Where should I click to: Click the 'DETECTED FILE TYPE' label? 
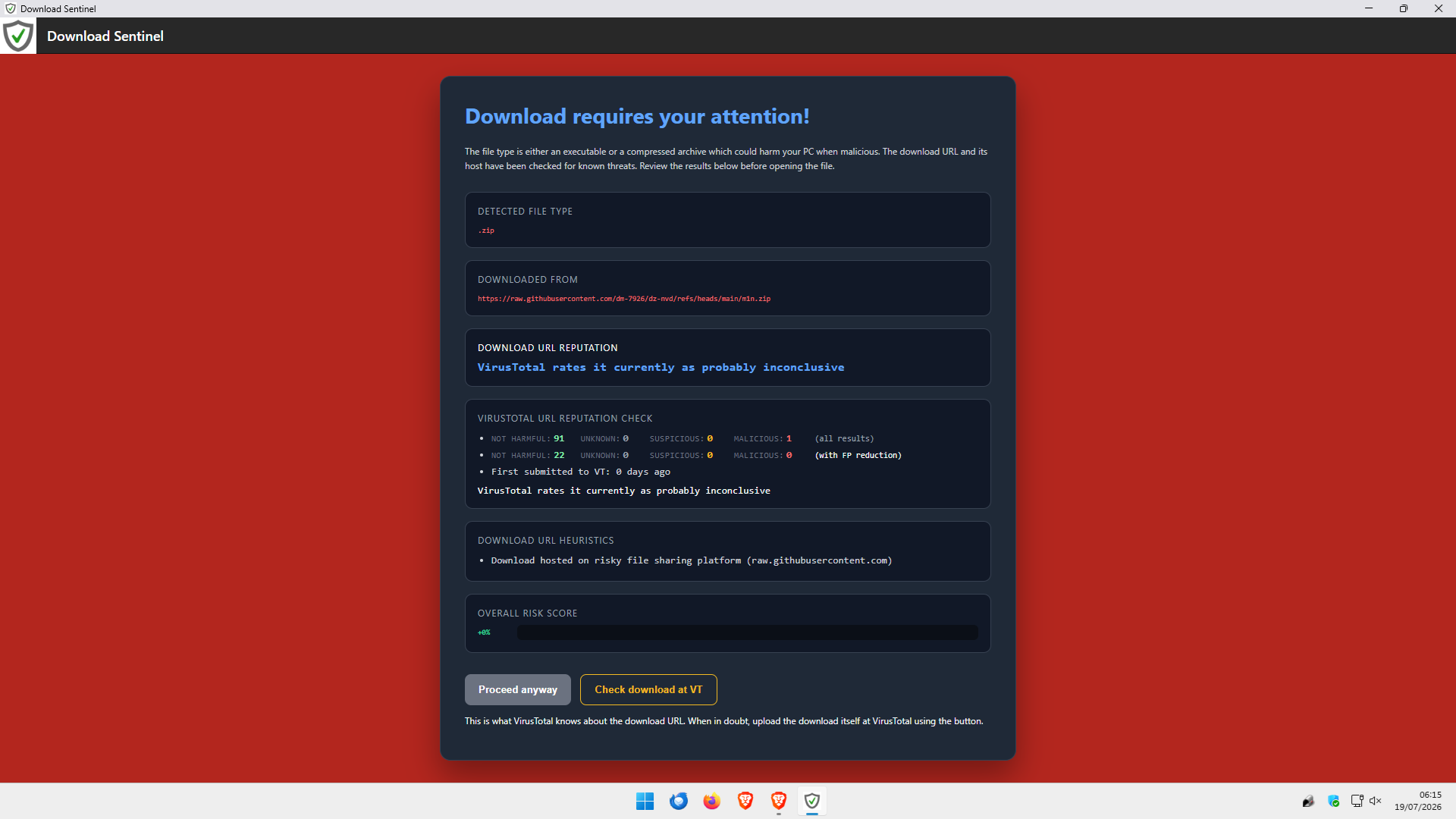click(525, 212)
